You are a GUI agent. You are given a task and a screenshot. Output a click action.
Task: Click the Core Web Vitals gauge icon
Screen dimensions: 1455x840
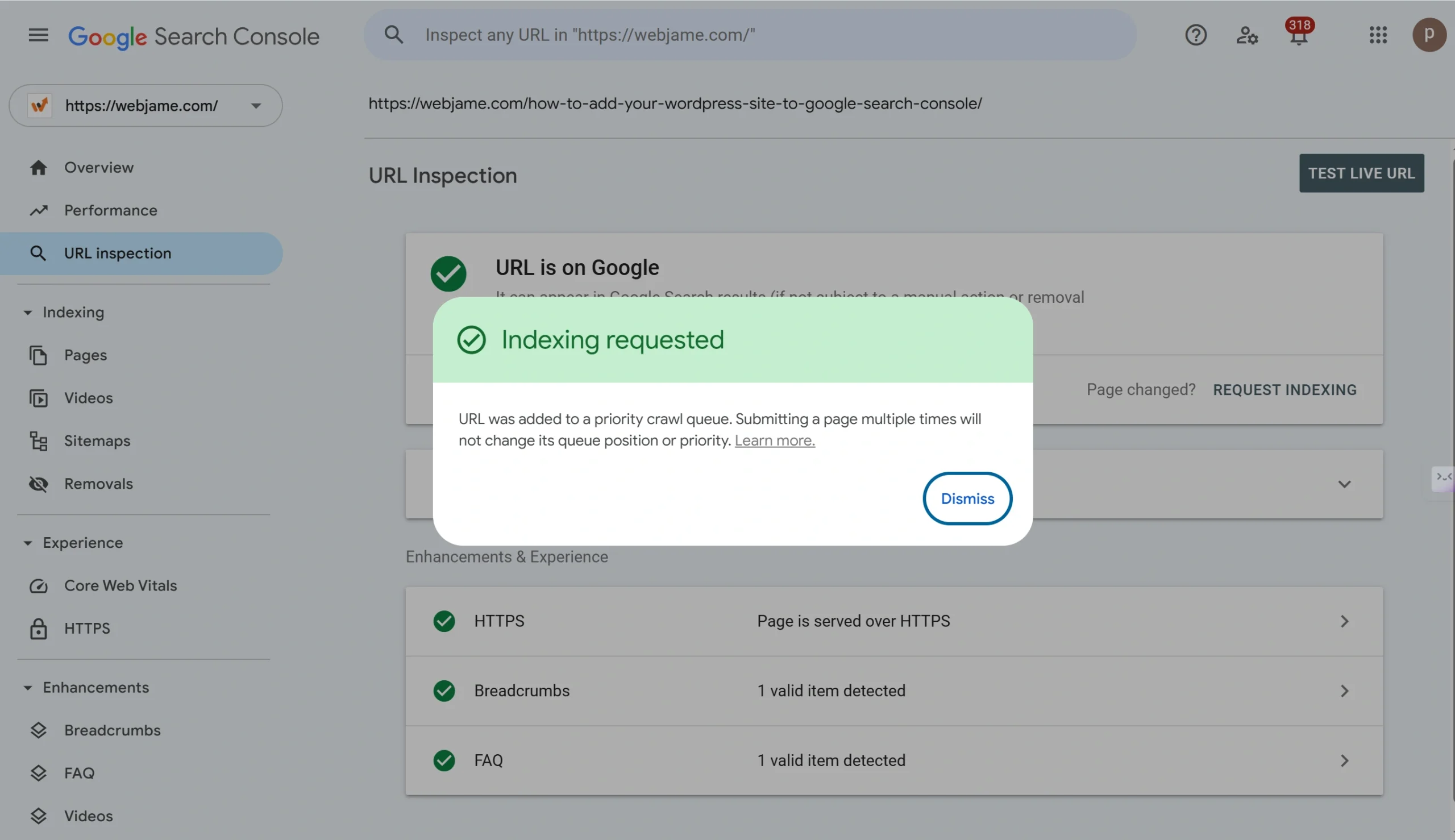coord(38,585)
